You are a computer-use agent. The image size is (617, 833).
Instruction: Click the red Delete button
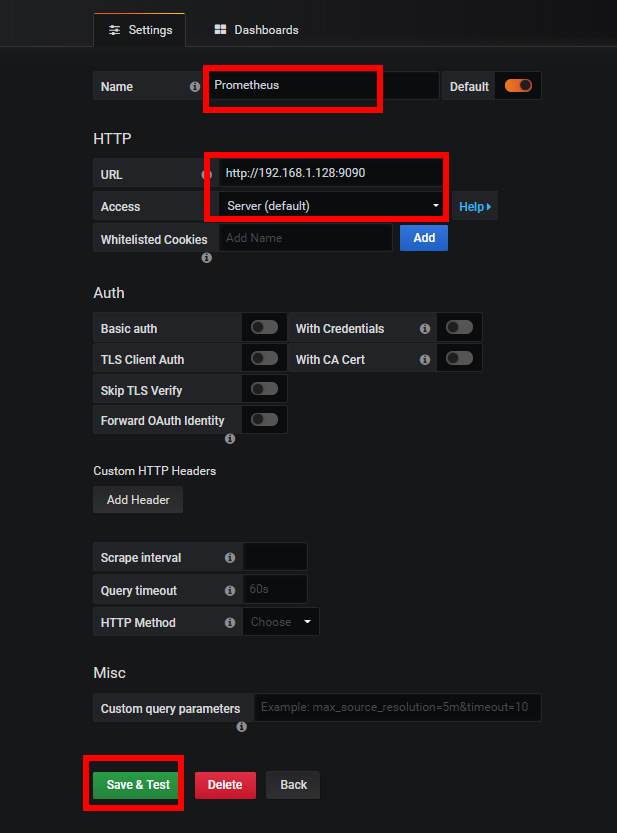(225, 785)
